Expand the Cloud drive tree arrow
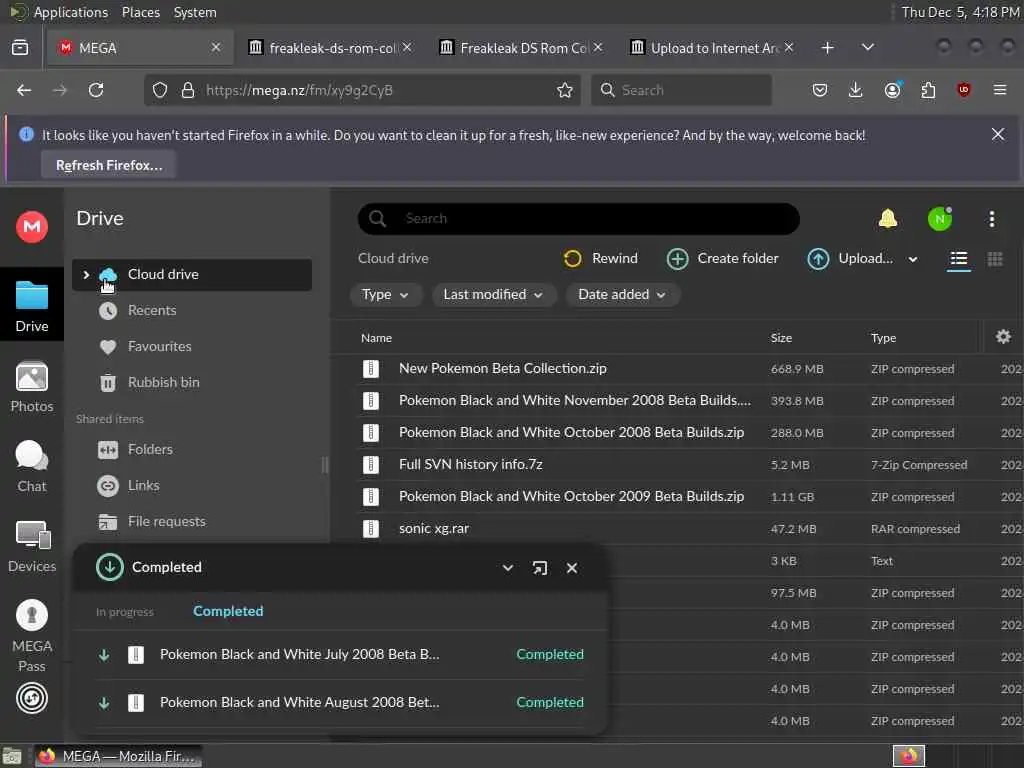The image size is (1024, 768). pos(86,275)
